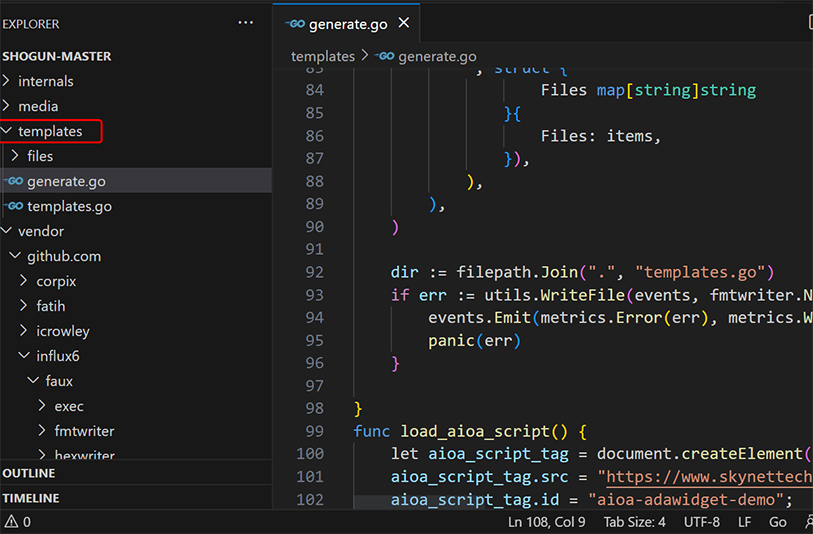This screenshot has width=813, height=534.
Task: Collapse the templates folder
Action: (x=50, y=131)
